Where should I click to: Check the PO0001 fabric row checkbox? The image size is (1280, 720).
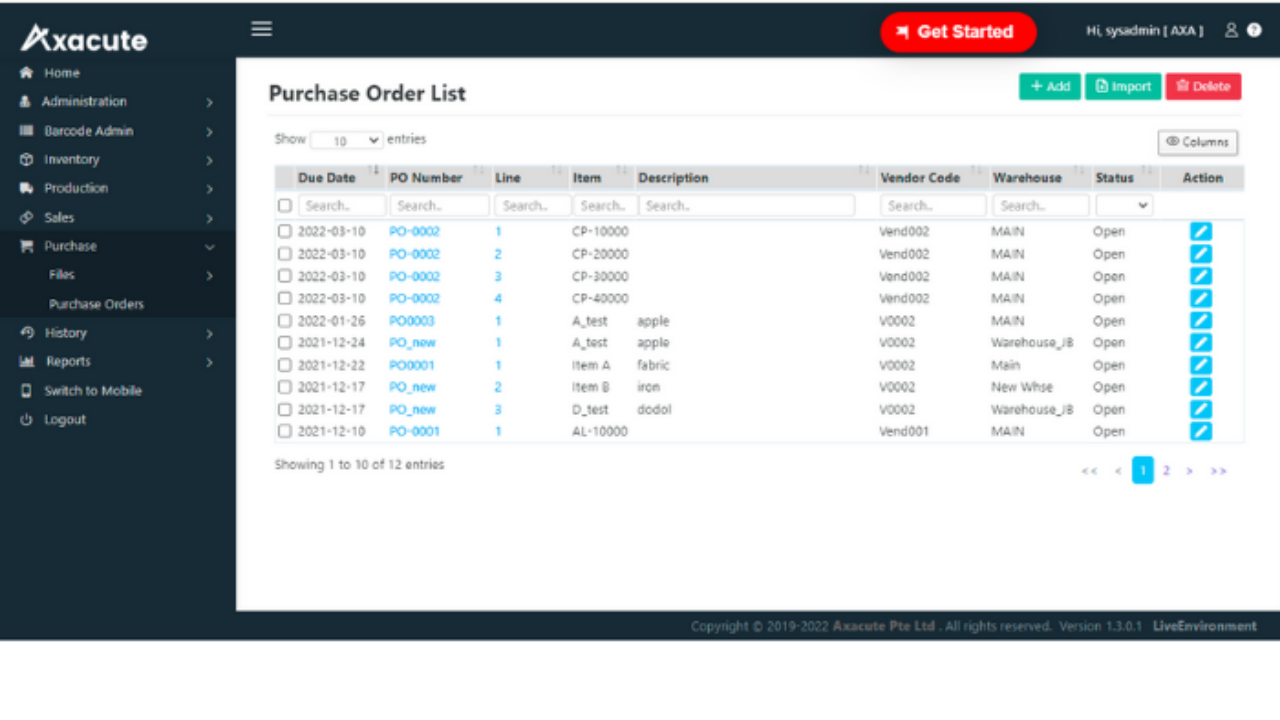coord(285,365)
